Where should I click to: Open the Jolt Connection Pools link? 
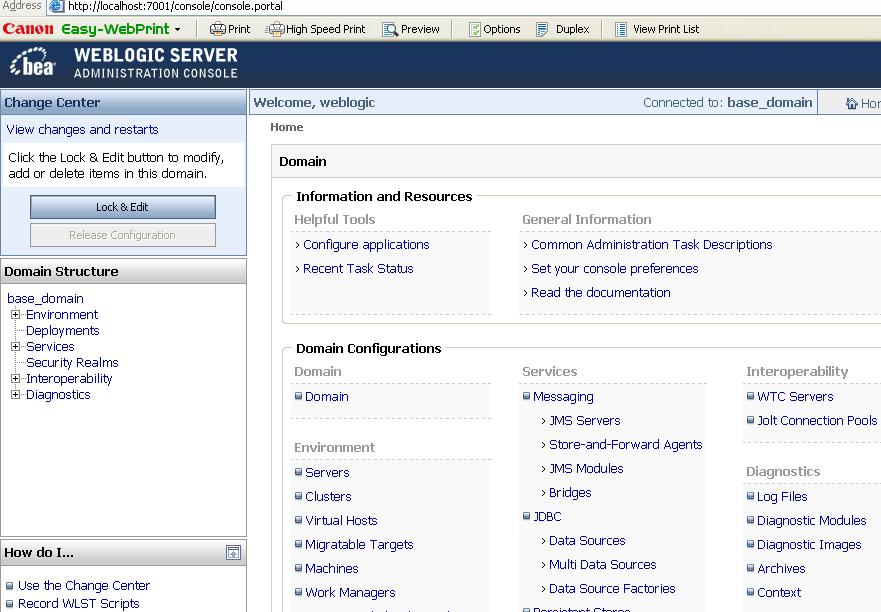coord(817,420)
